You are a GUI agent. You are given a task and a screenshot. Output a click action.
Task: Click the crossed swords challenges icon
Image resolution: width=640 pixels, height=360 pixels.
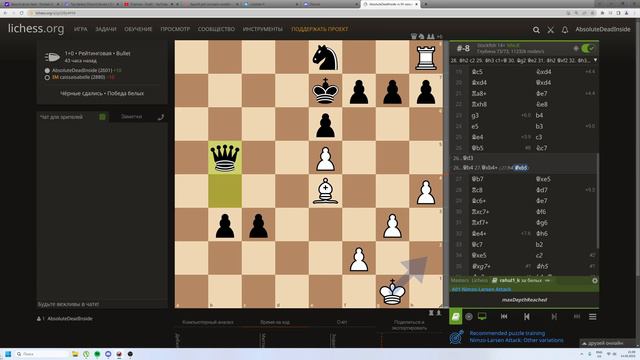coord(551,29)
